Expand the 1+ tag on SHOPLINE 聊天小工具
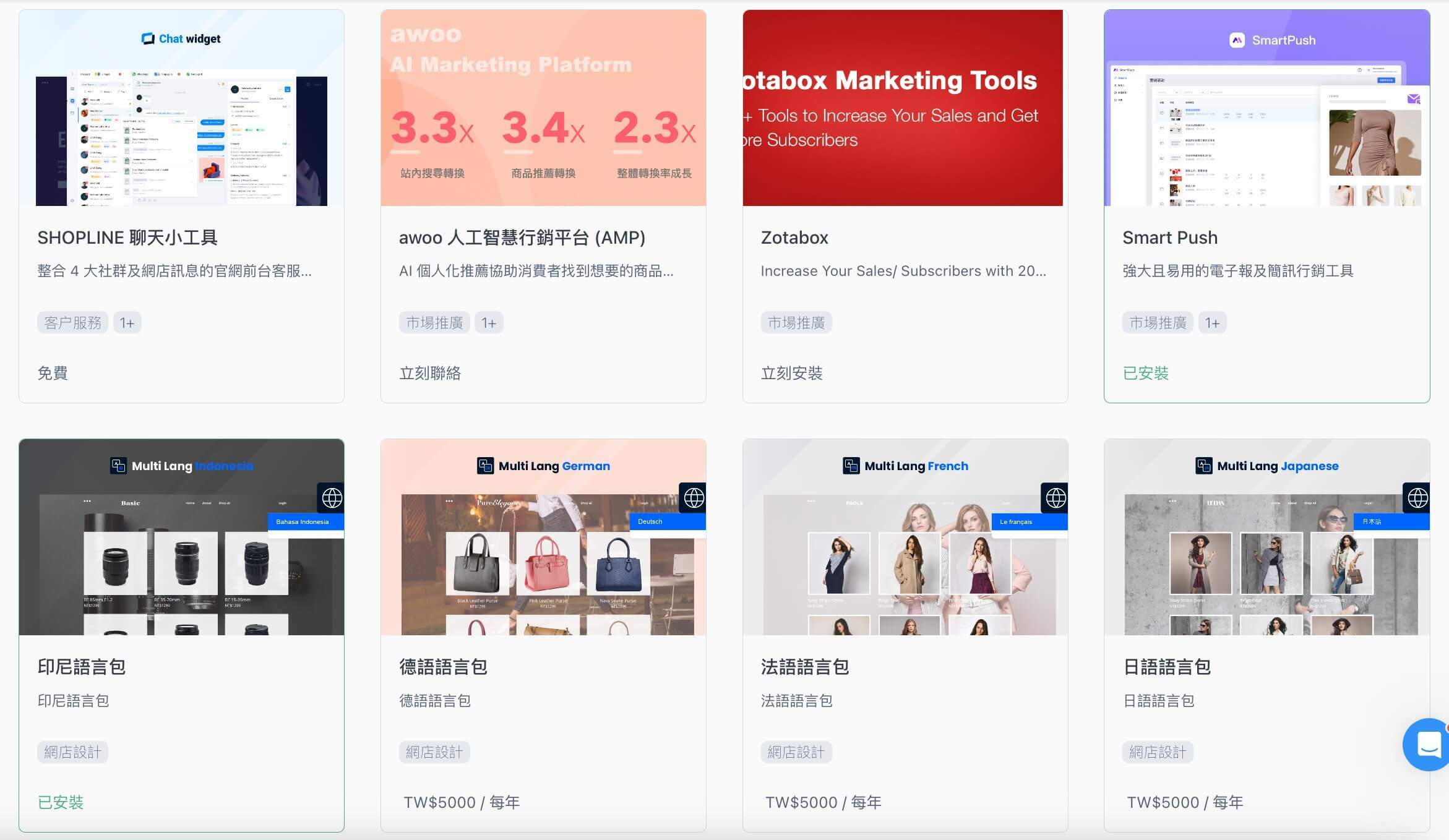The height and width of the screenshot is (840, 1449). (x=127, y=322)
